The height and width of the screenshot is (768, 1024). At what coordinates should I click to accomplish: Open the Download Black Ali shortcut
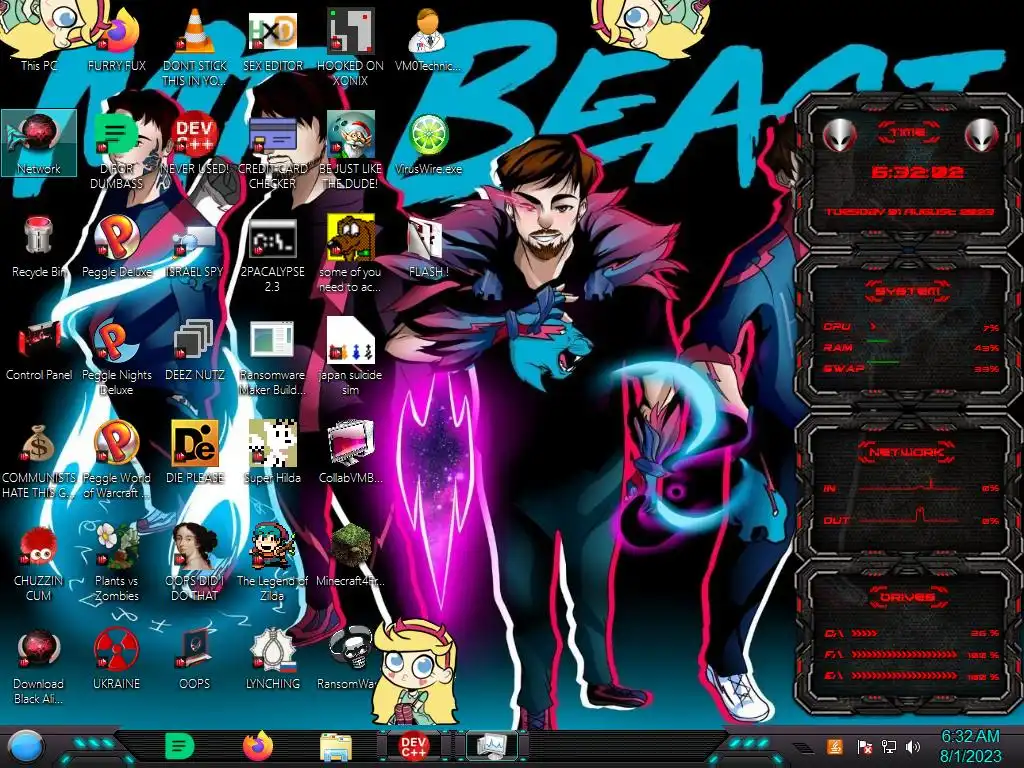[x=39, y=666]
